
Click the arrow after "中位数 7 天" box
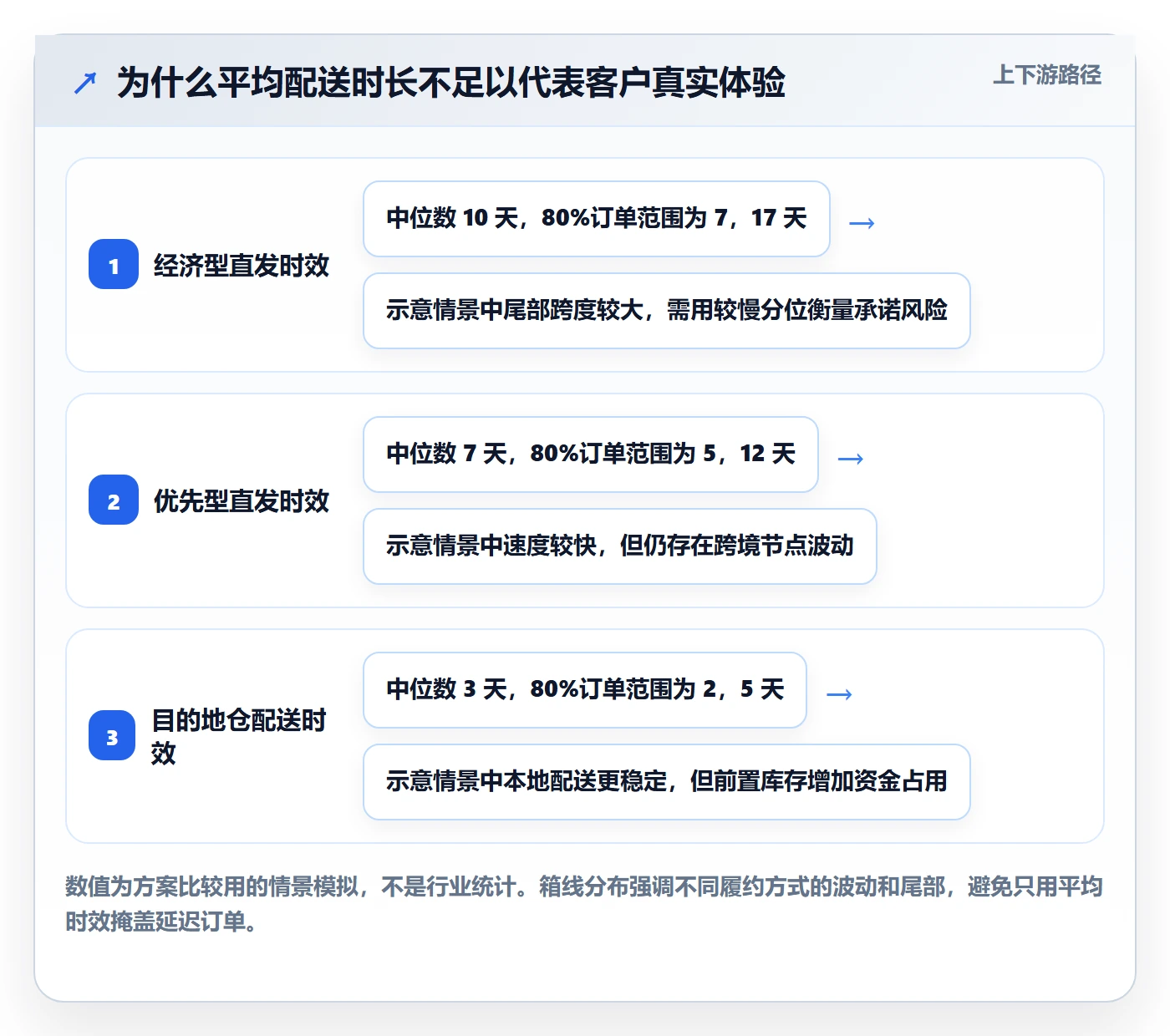(850, 458)
